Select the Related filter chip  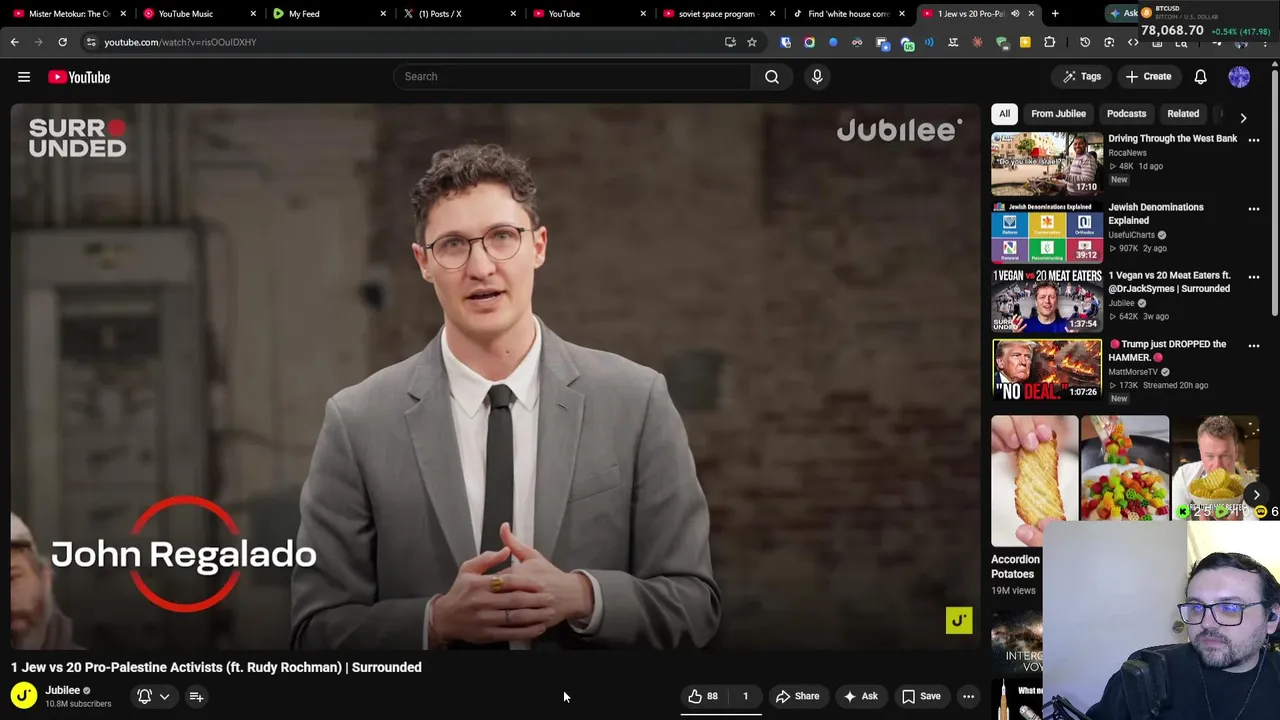(x=1183, y=114)
